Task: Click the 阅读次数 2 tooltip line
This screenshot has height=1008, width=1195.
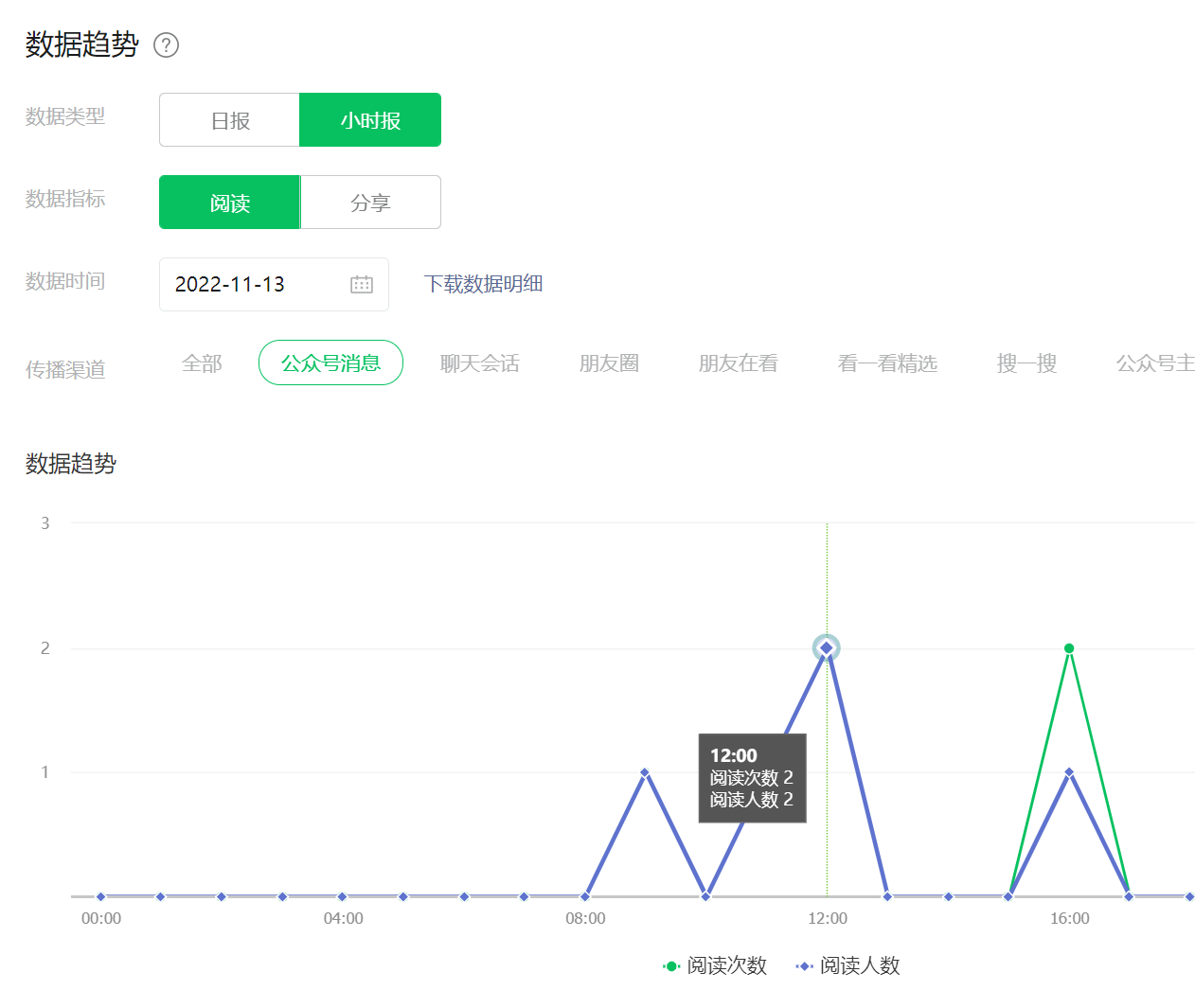Action: tap(752, 778)
